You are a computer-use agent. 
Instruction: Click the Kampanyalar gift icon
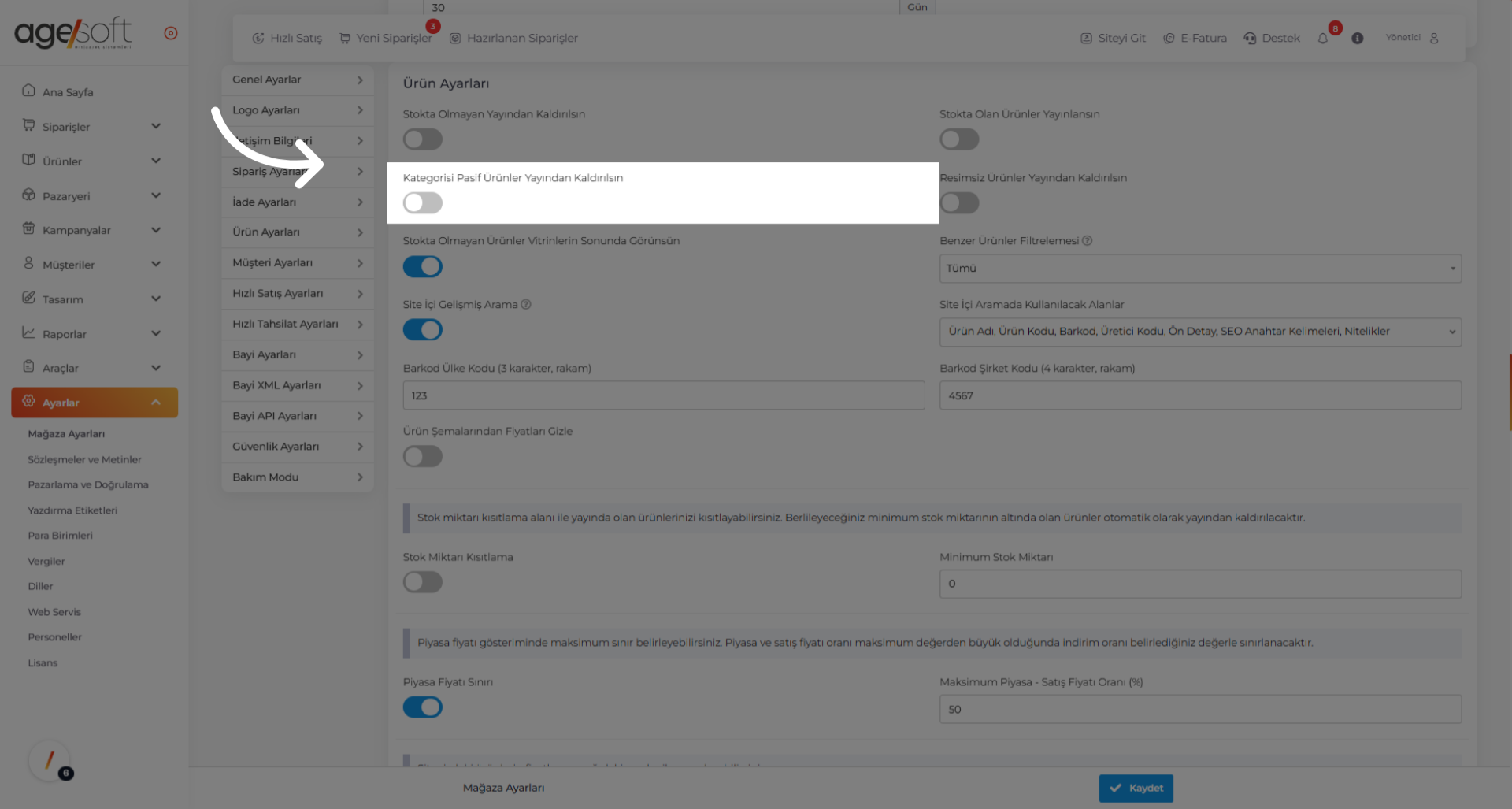click(x=29, y=228)
